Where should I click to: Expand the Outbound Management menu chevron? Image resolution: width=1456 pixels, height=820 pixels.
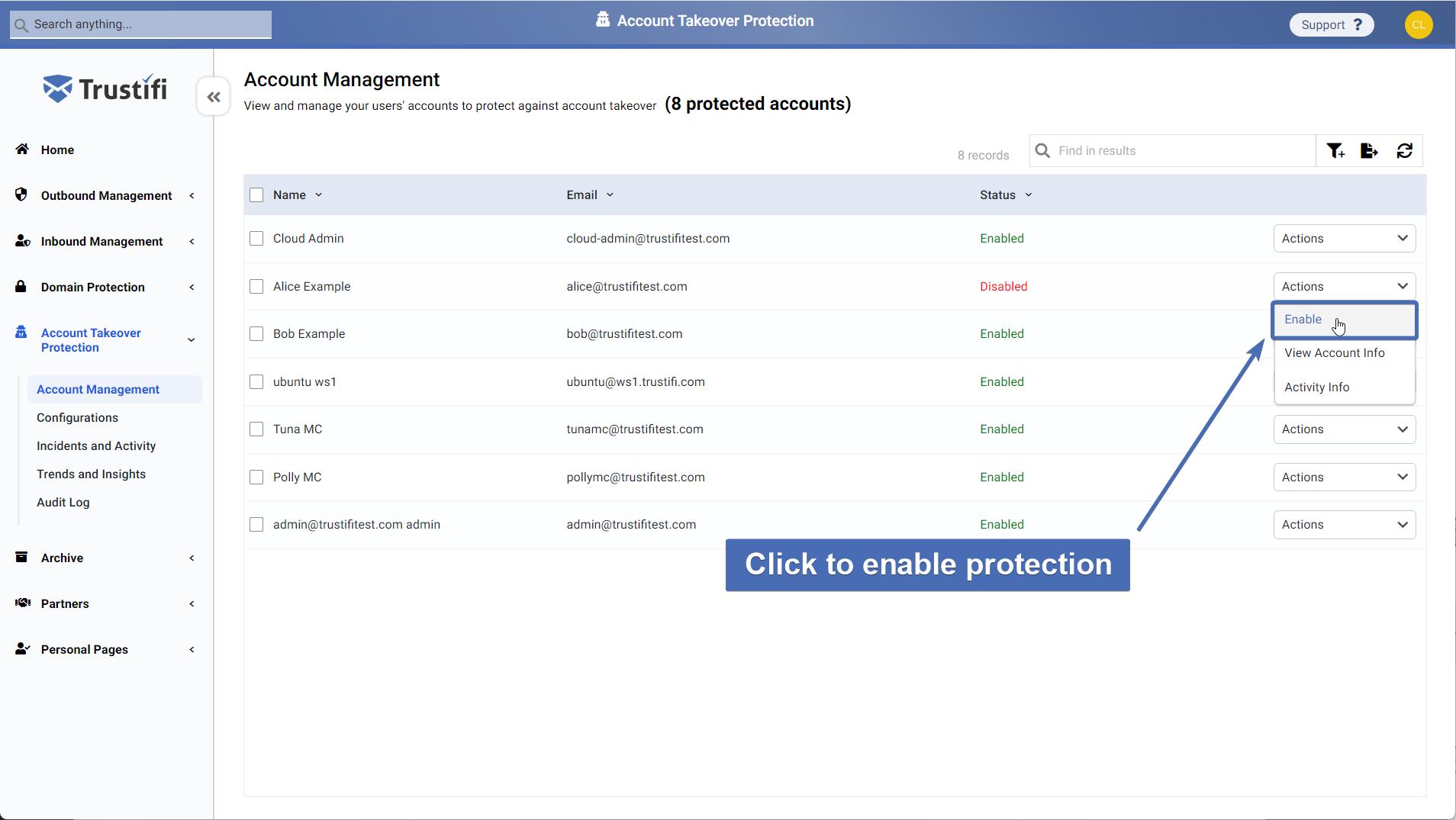pos(192,195)
